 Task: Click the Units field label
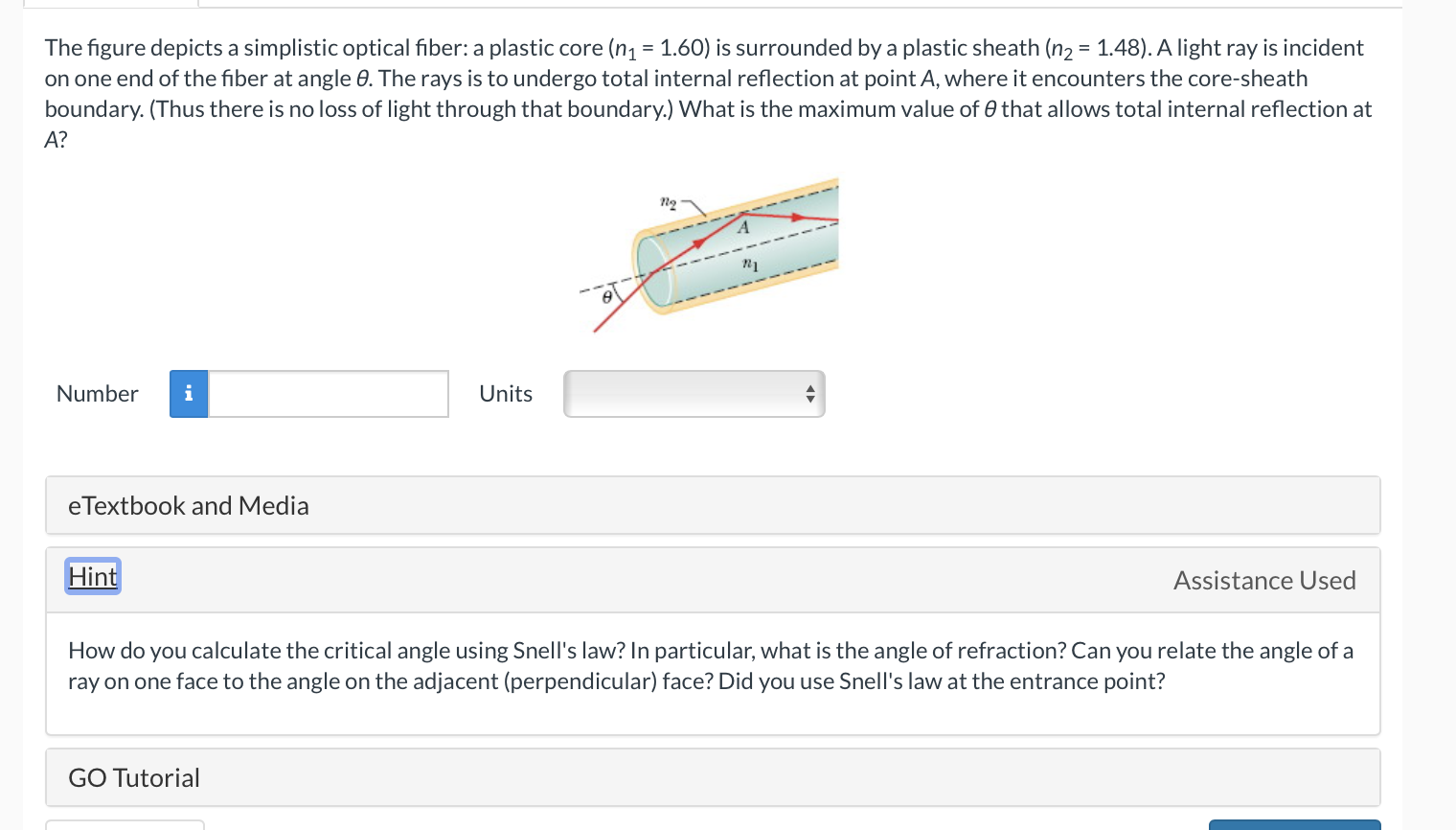pos(505,393)
